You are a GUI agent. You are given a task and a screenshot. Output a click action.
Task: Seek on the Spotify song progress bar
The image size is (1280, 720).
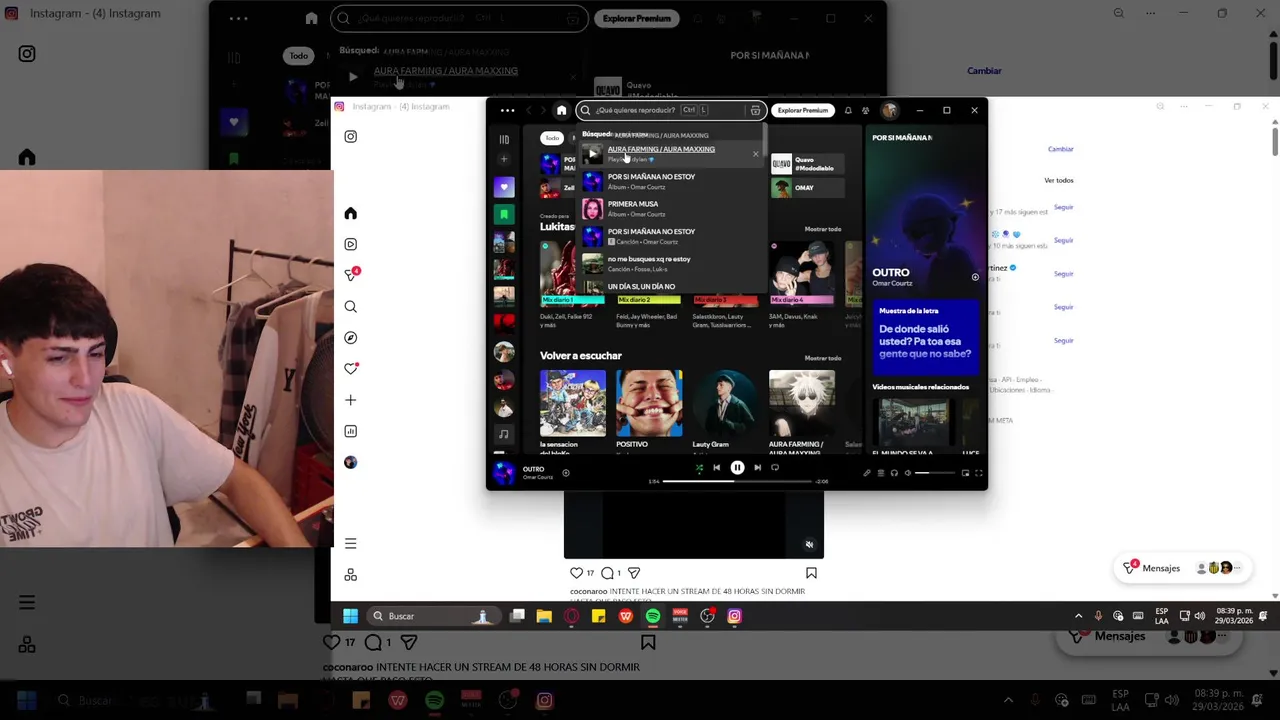(737, 481)
